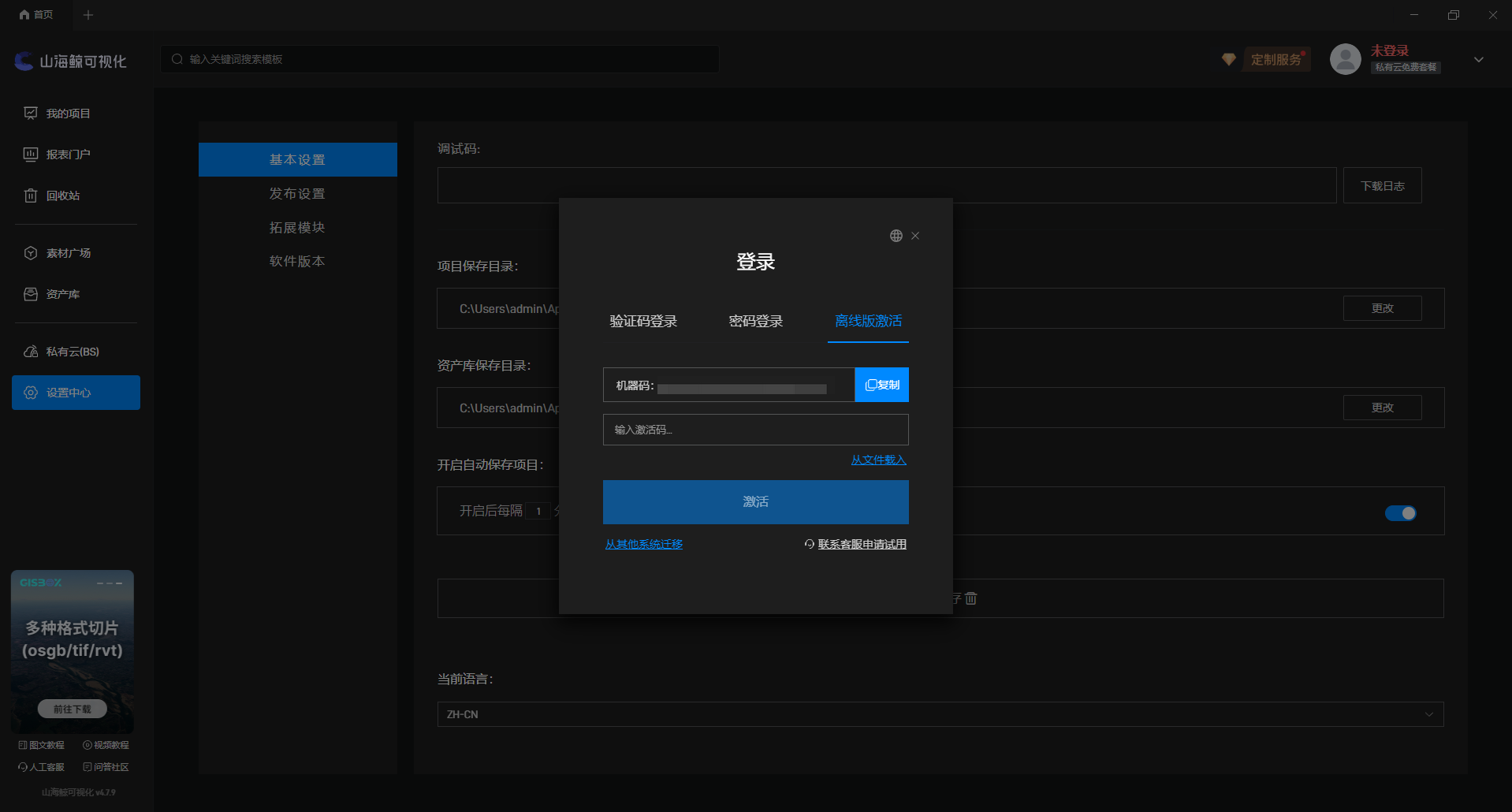Click the trash icon in settings row
The height and width of the screenshot is (812, 1512).
(971, 598)
